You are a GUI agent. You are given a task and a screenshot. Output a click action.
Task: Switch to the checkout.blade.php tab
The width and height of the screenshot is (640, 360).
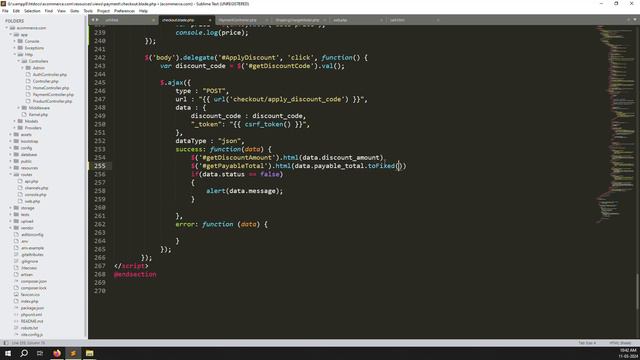click(x=178, y=20)
